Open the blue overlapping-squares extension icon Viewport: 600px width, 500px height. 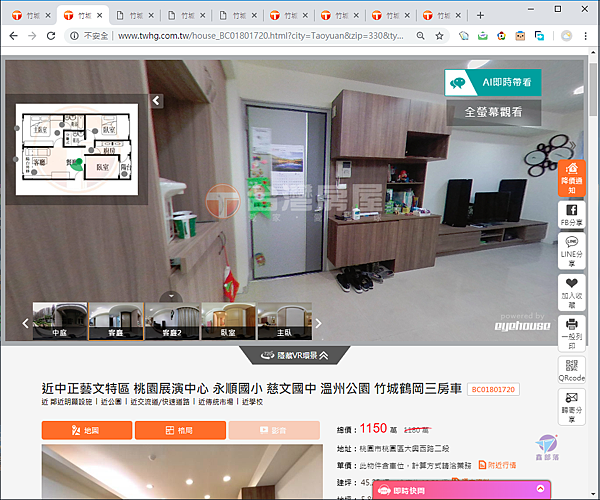539,36
